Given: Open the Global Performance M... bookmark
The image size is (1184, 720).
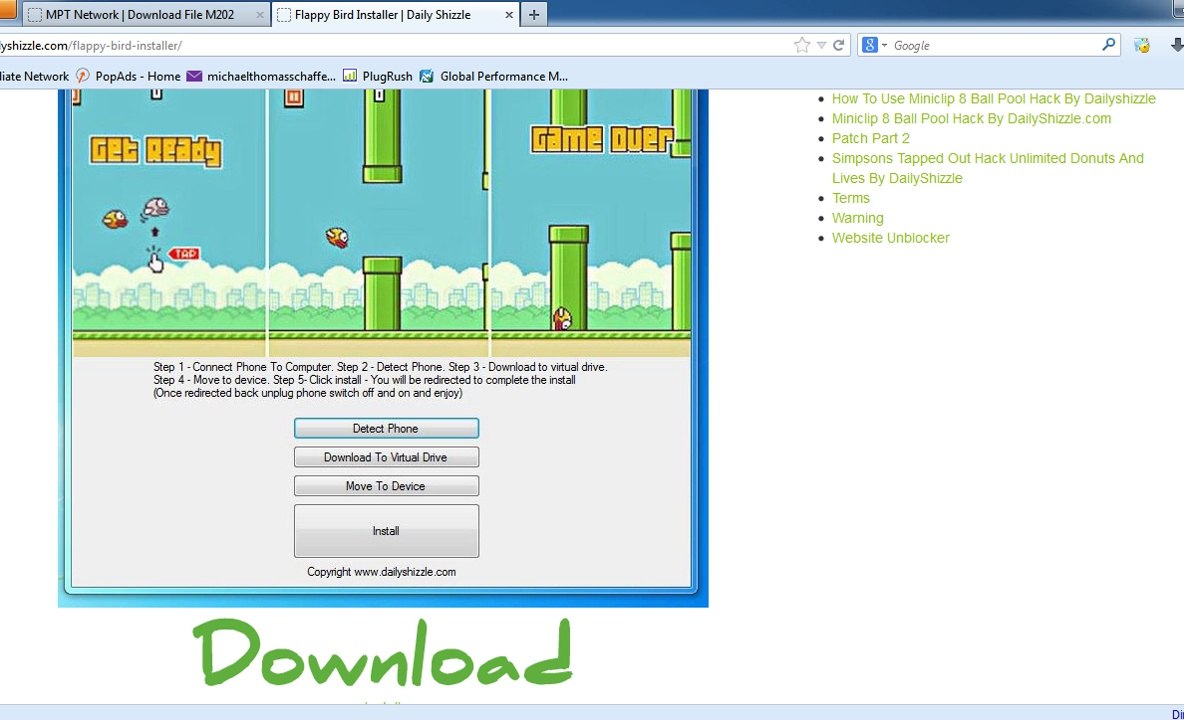Looking at the screenshot, I should 494,76.
